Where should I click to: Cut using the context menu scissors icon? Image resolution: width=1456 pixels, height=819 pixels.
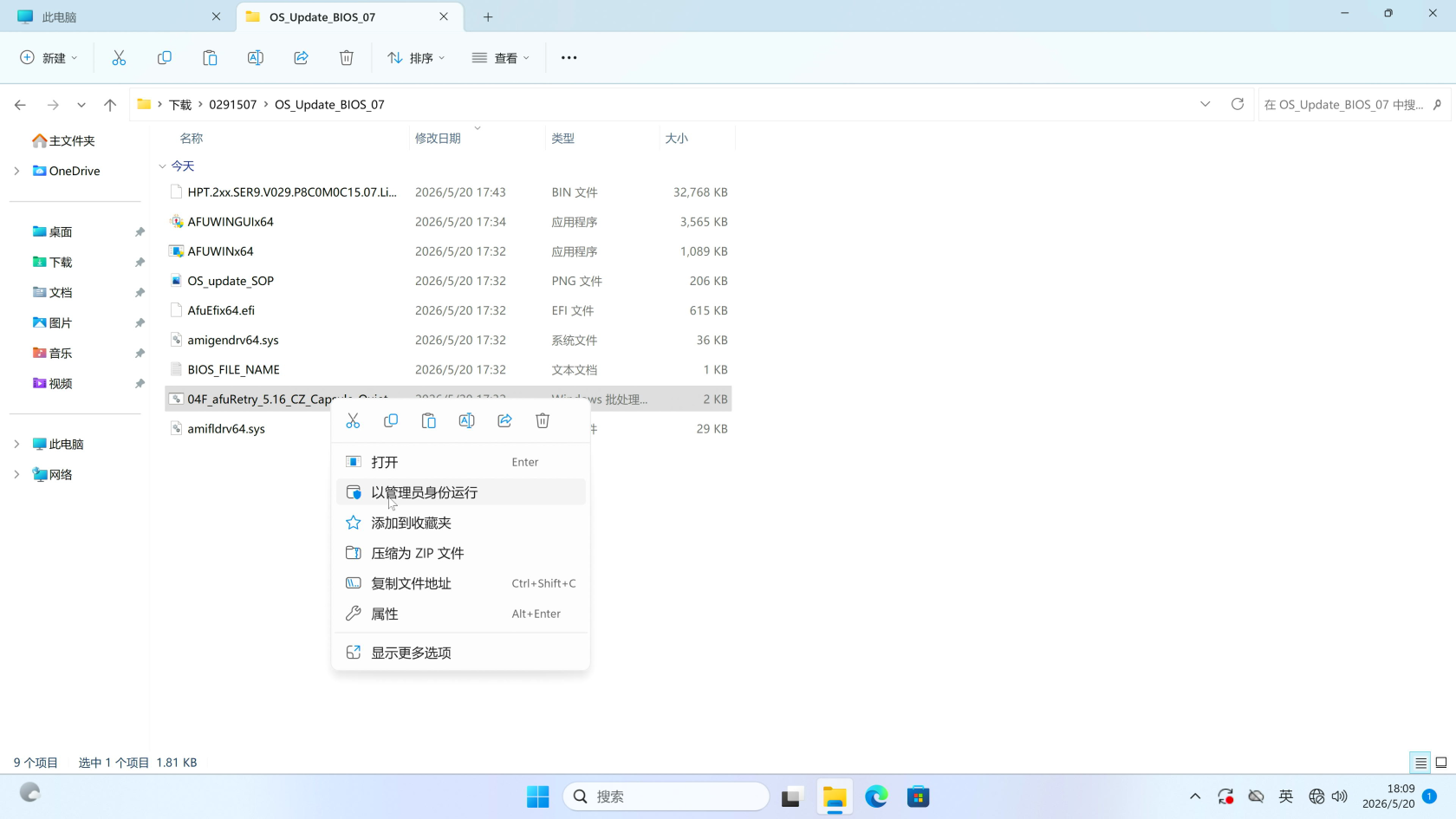[353, 421]
